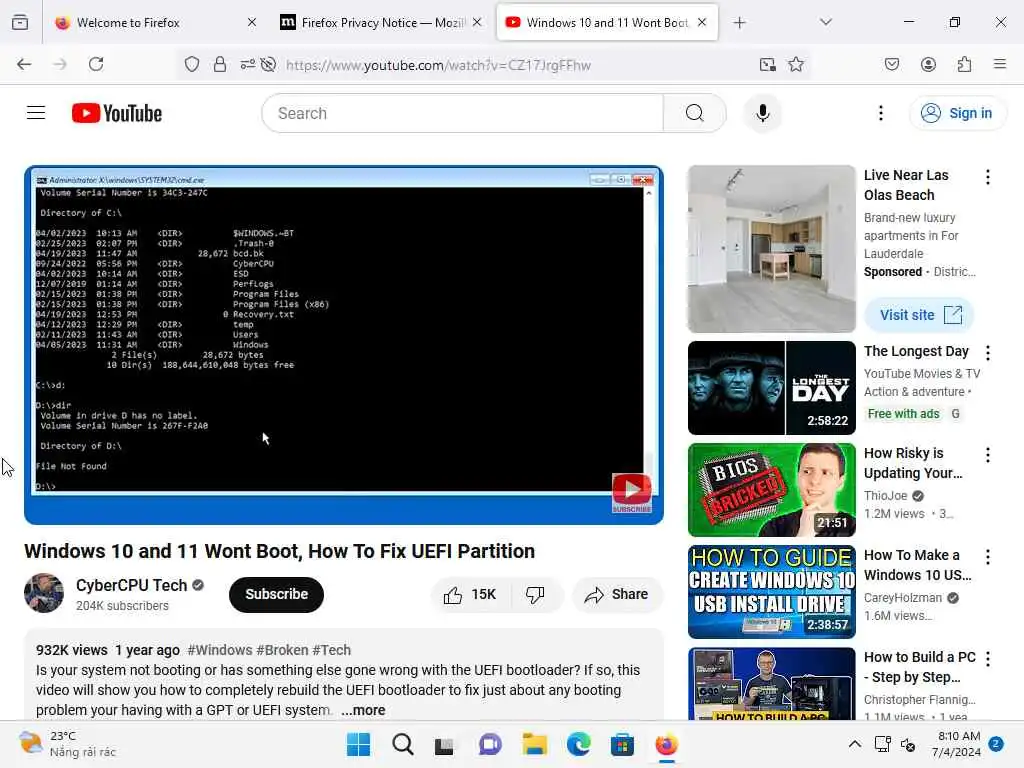This screenshot has height=768, width=1024.
Task: Open YouTube guide hamburger menu
Action: (36, 113)
